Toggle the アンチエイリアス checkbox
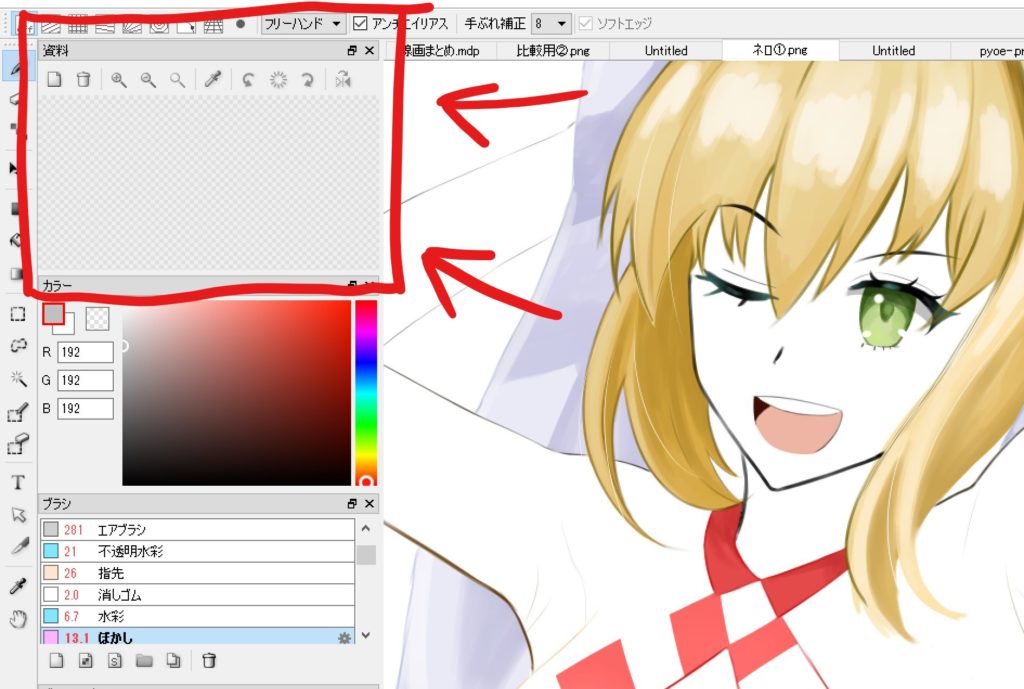Viewport: 1024px width, 689px height. [361, 22]
